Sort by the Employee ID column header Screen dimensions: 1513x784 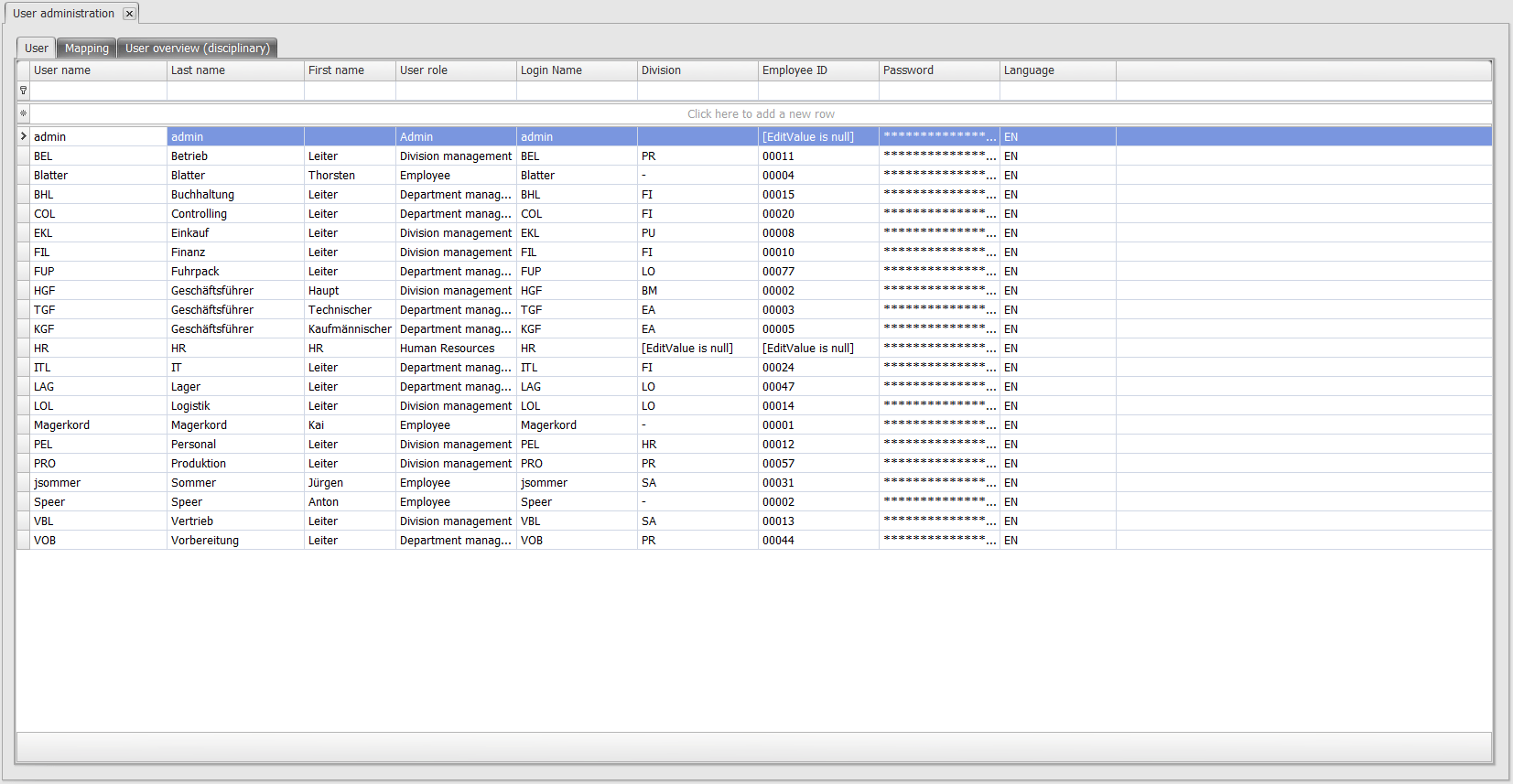tap(817, 70)
